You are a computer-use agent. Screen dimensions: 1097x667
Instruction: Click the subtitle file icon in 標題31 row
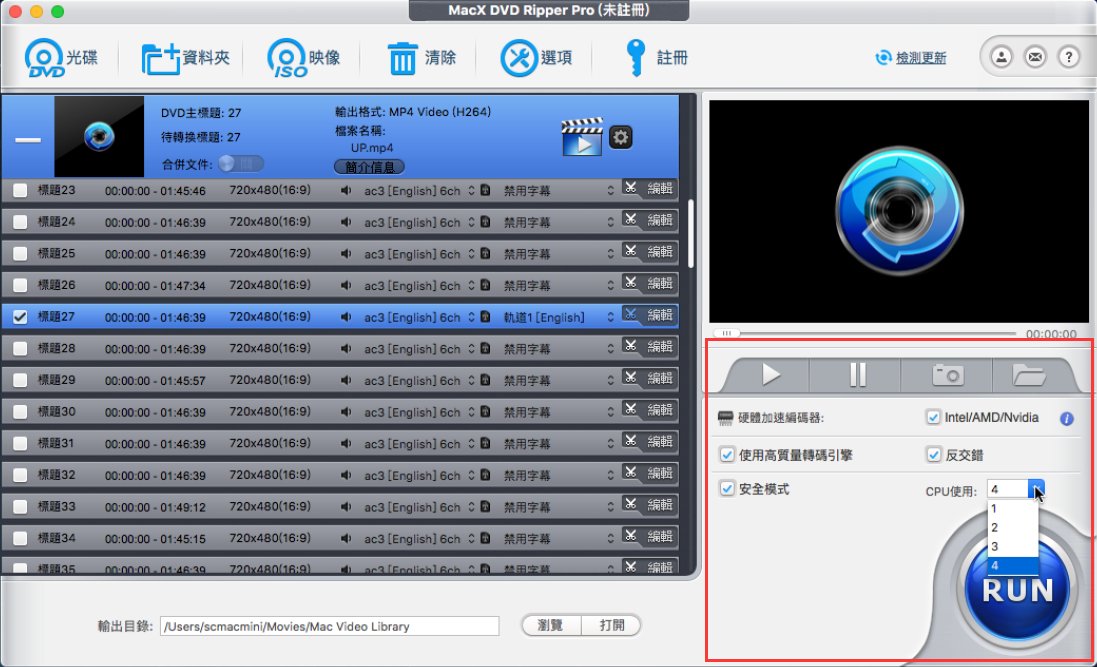tap(485, 443)
